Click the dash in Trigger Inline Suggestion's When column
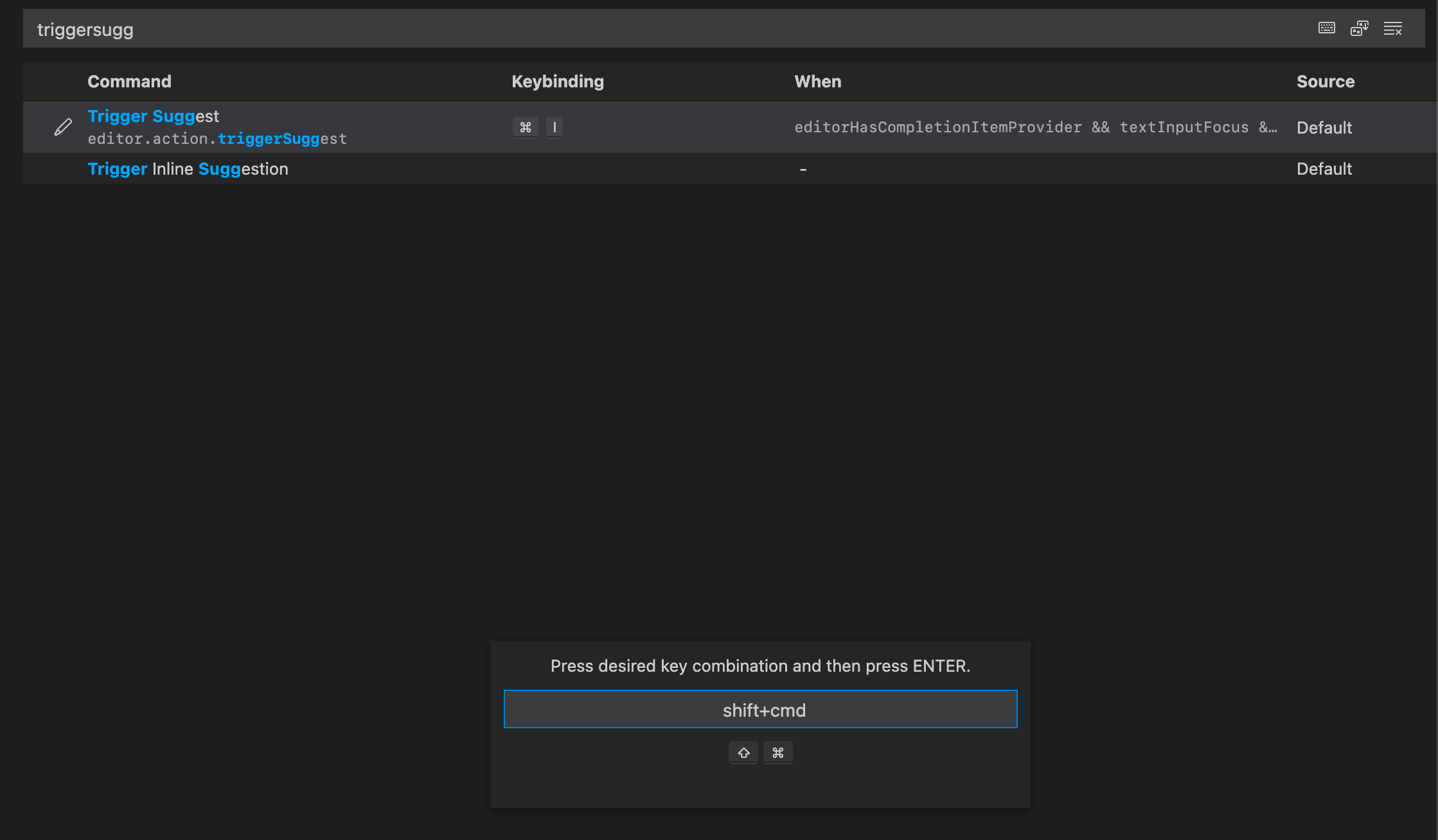Image resolution: width=1438 pixels, height=840 pixels. coord(803,170)
